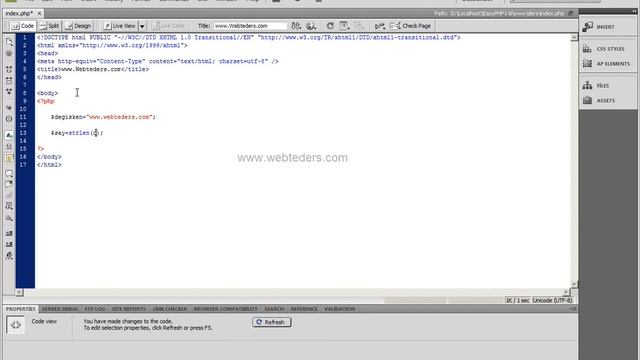Click the Format Source Code icon
Viewport: 640px width, 360px height.
pos(9,256)
